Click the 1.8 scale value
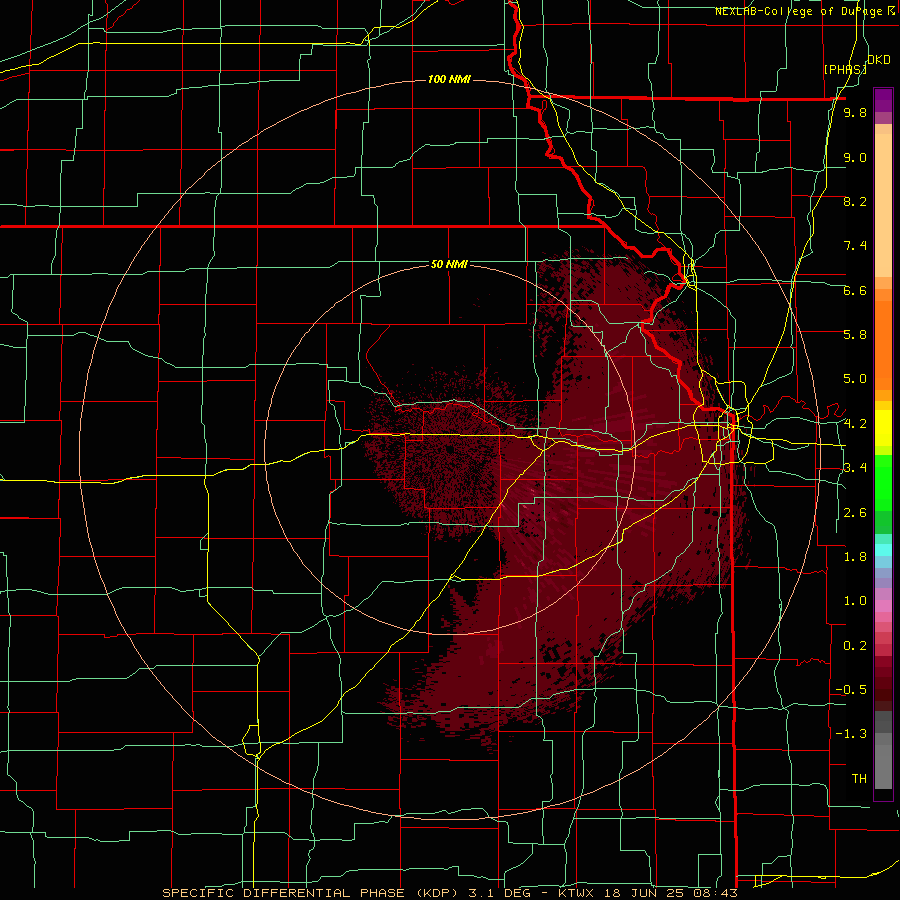 click(x=855, y=557)
